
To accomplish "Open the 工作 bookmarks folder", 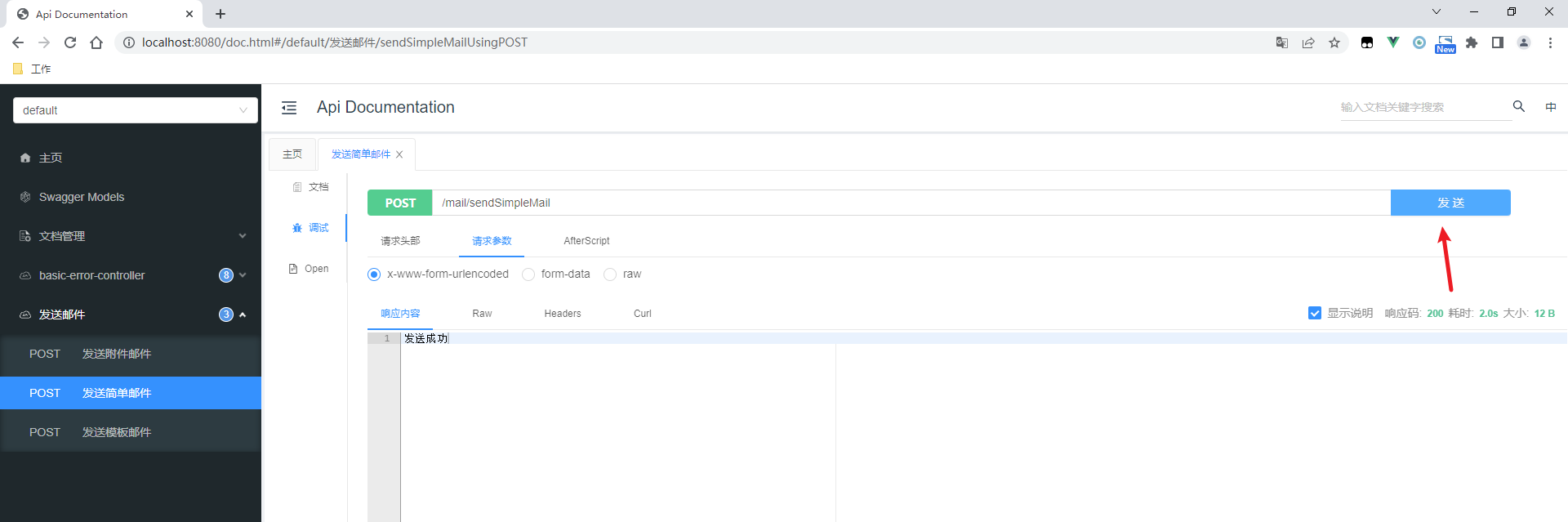I will [x=33, y=69].
